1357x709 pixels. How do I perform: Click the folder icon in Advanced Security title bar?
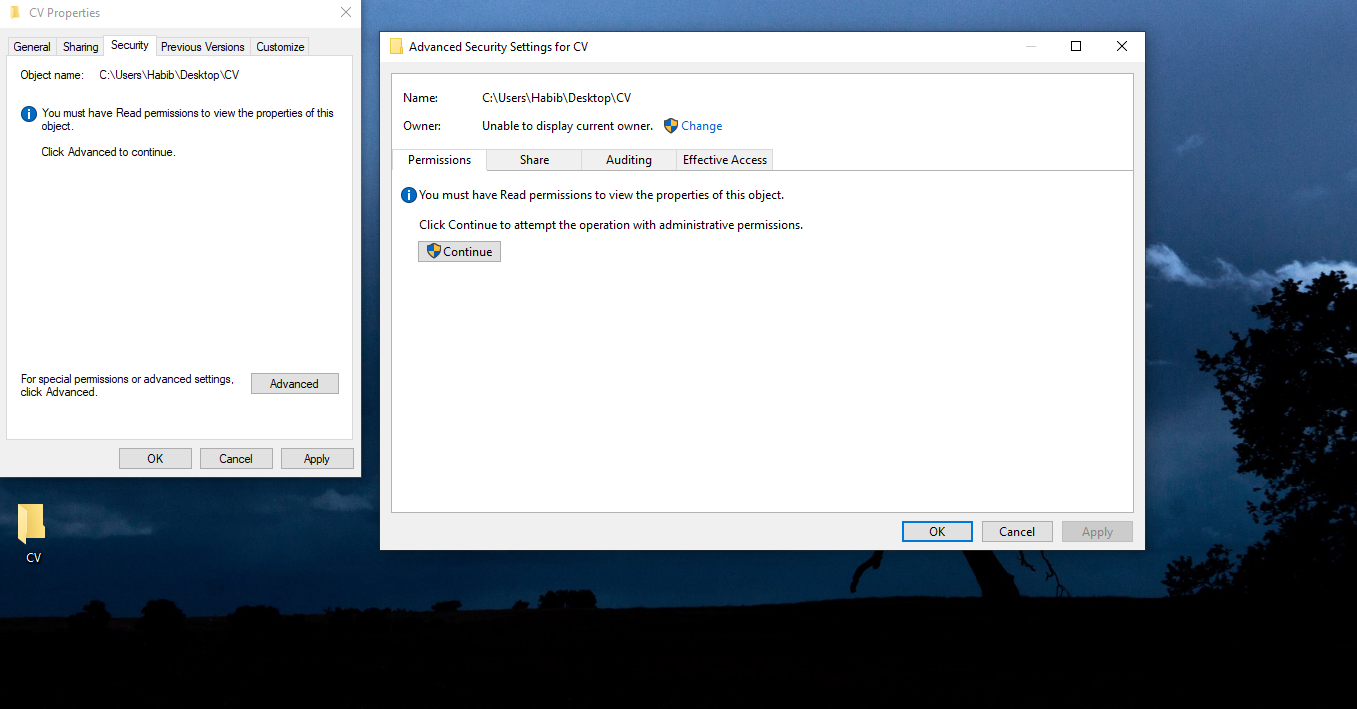click(397, 46)
